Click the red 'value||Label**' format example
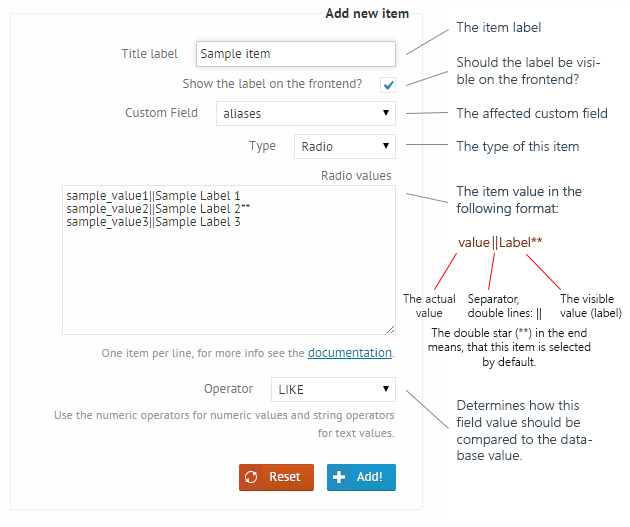This screenshot has width=630, height=527. [500, 242]
